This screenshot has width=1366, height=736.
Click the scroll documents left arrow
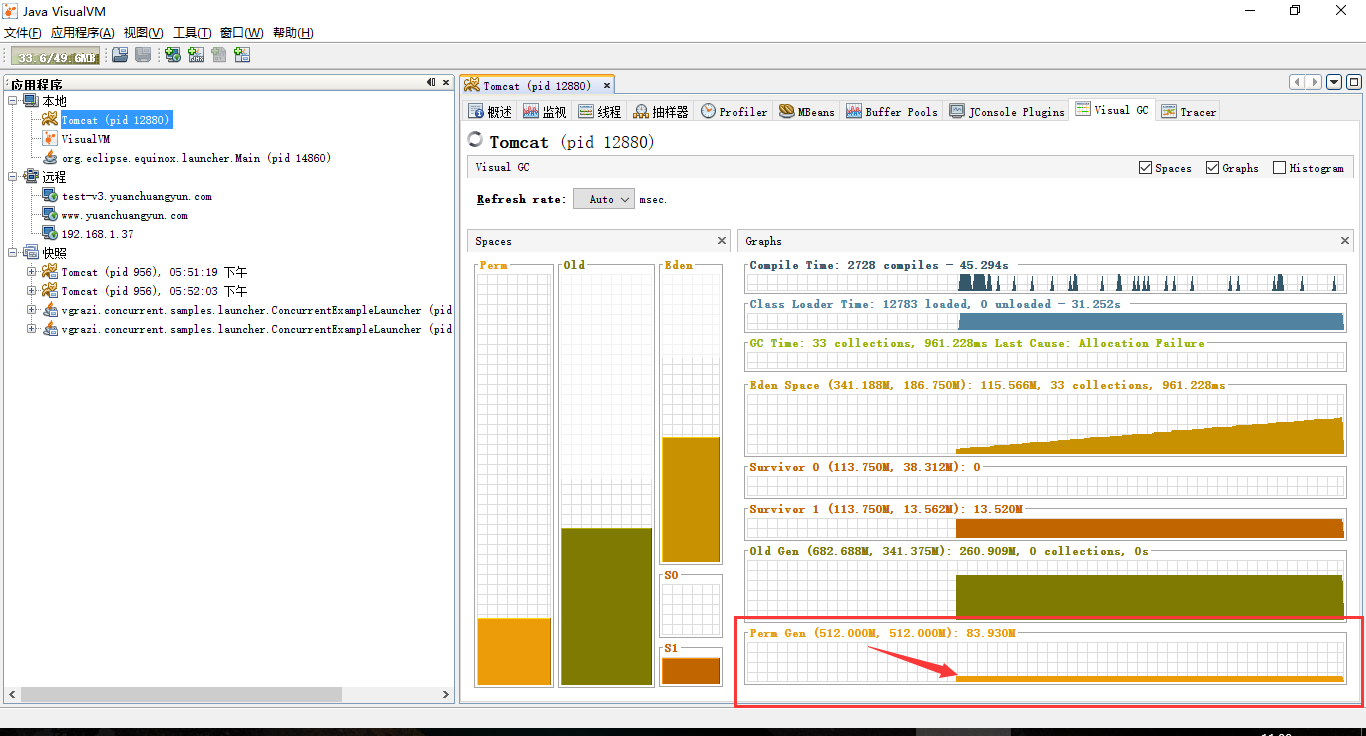click(x=1297, y=82)
